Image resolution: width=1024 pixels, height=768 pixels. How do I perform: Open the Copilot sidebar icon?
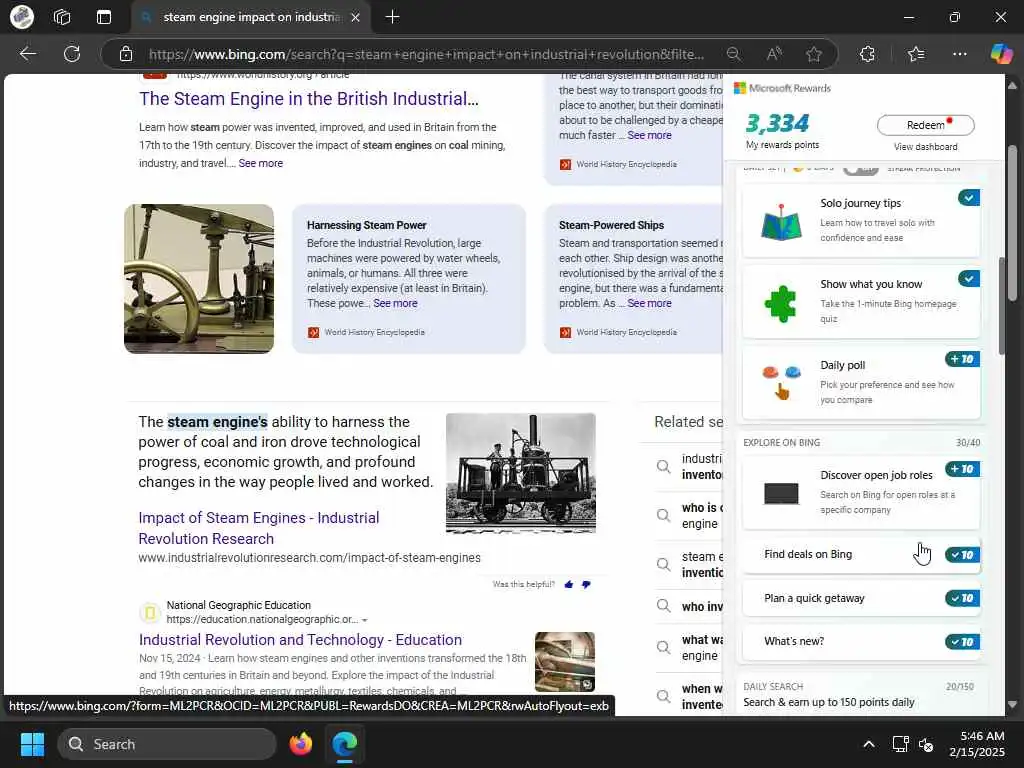[x=1001, y=54]
